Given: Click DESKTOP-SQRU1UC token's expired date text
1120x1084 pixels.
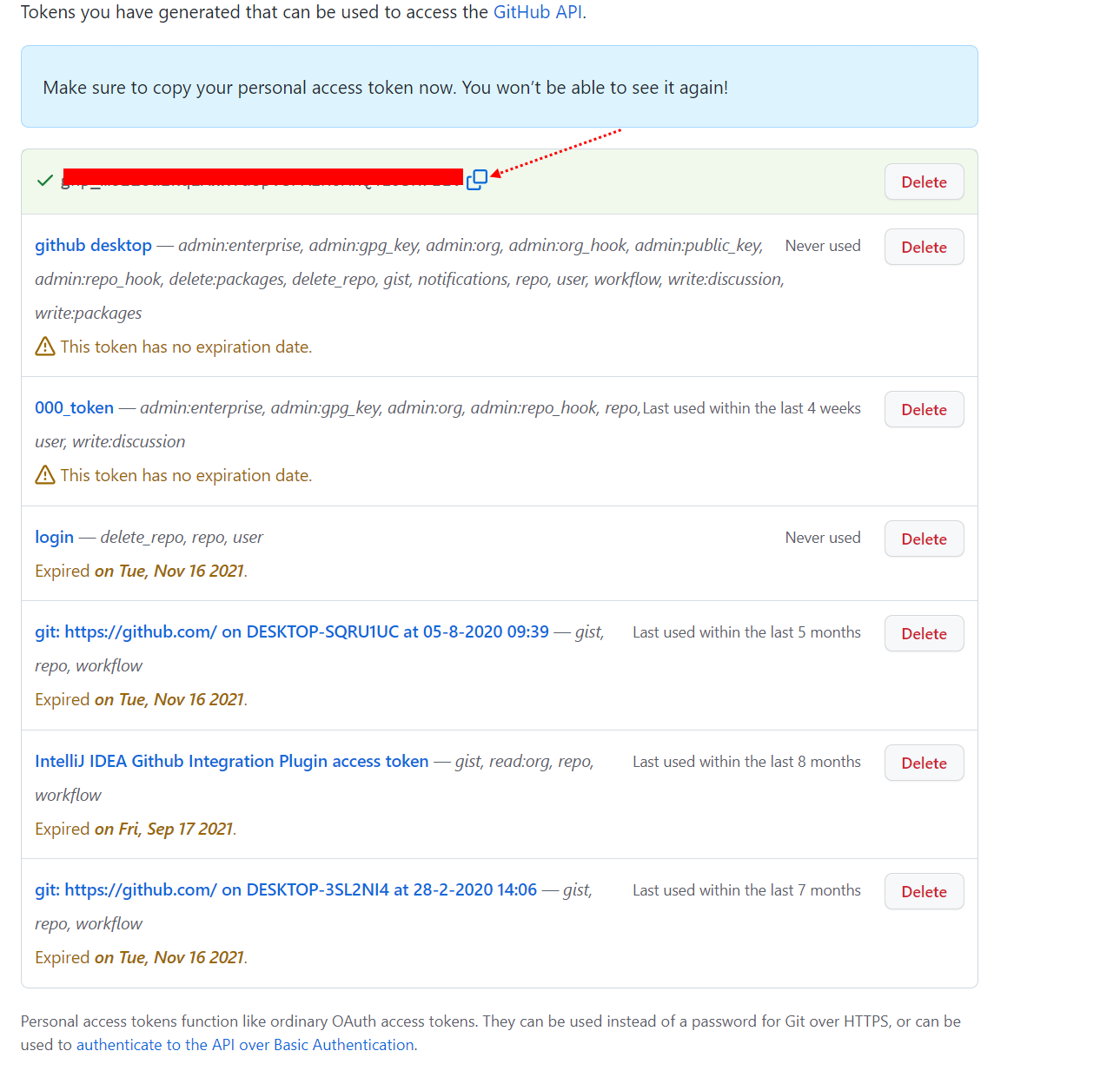Looking at the screenshot, I should coord(141,699).
